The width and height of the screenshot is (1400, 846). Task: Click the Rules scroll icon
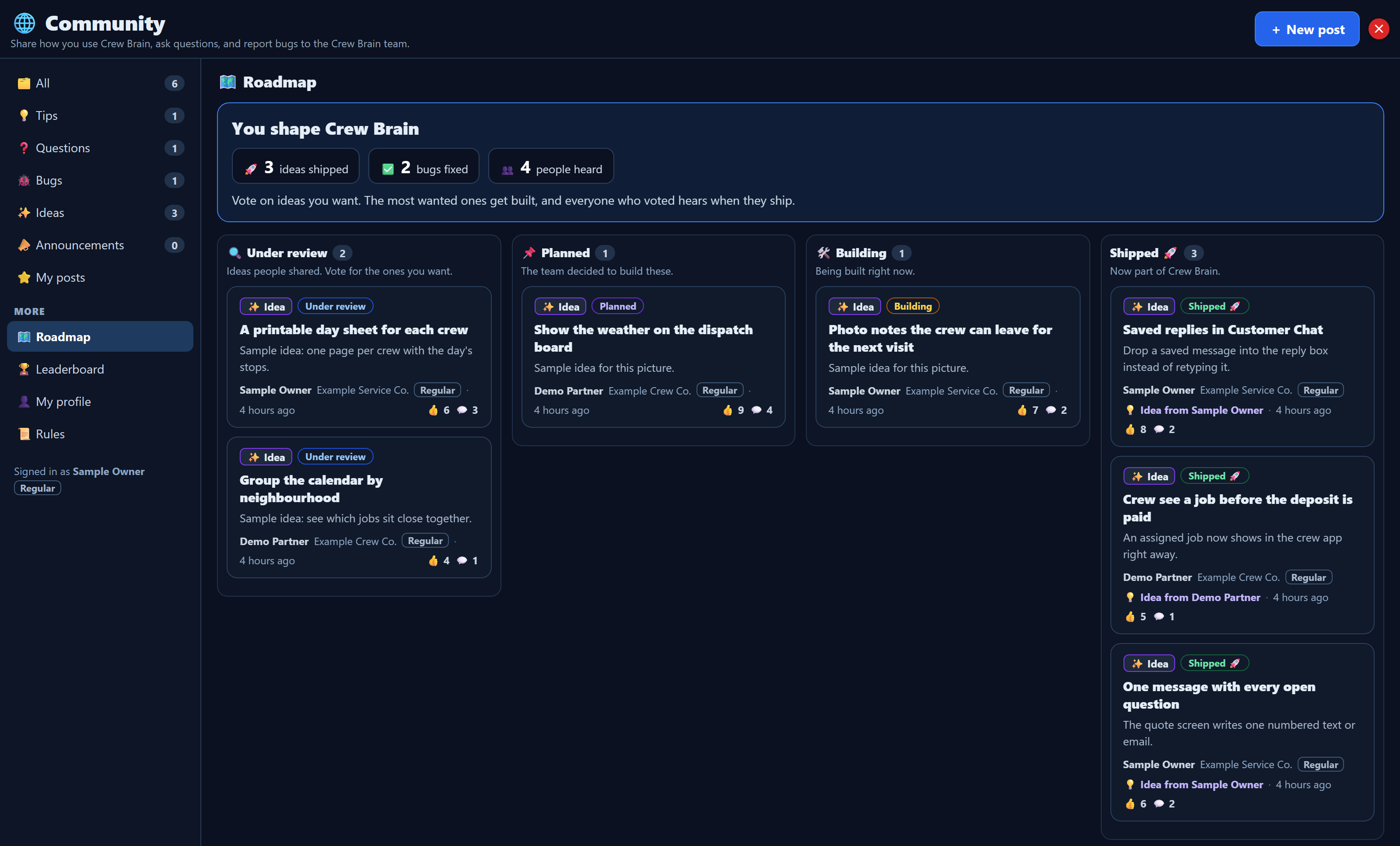pyautogui.click(x=24, y=434)
